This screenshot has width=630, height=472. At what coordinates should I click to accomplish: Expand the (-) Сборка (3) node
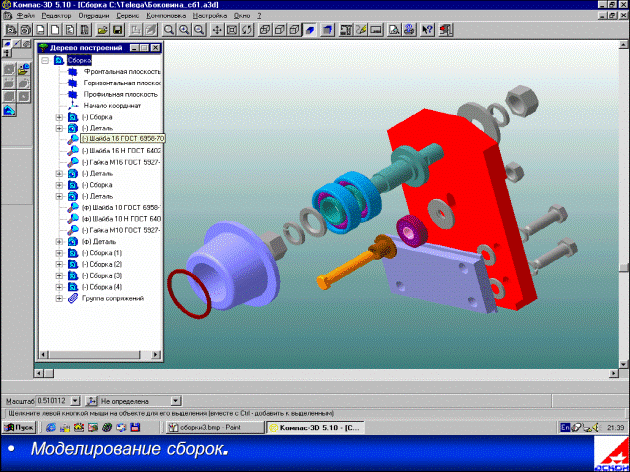tap(59, 276)
